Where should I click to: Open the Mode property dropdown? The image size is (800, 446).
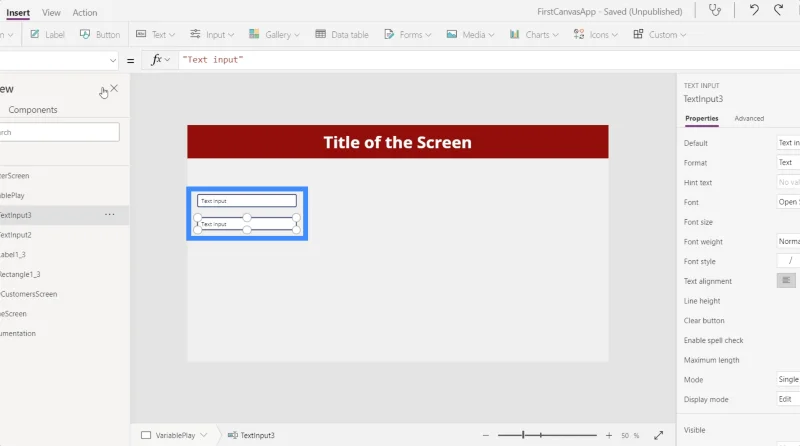tap(788, 379)
